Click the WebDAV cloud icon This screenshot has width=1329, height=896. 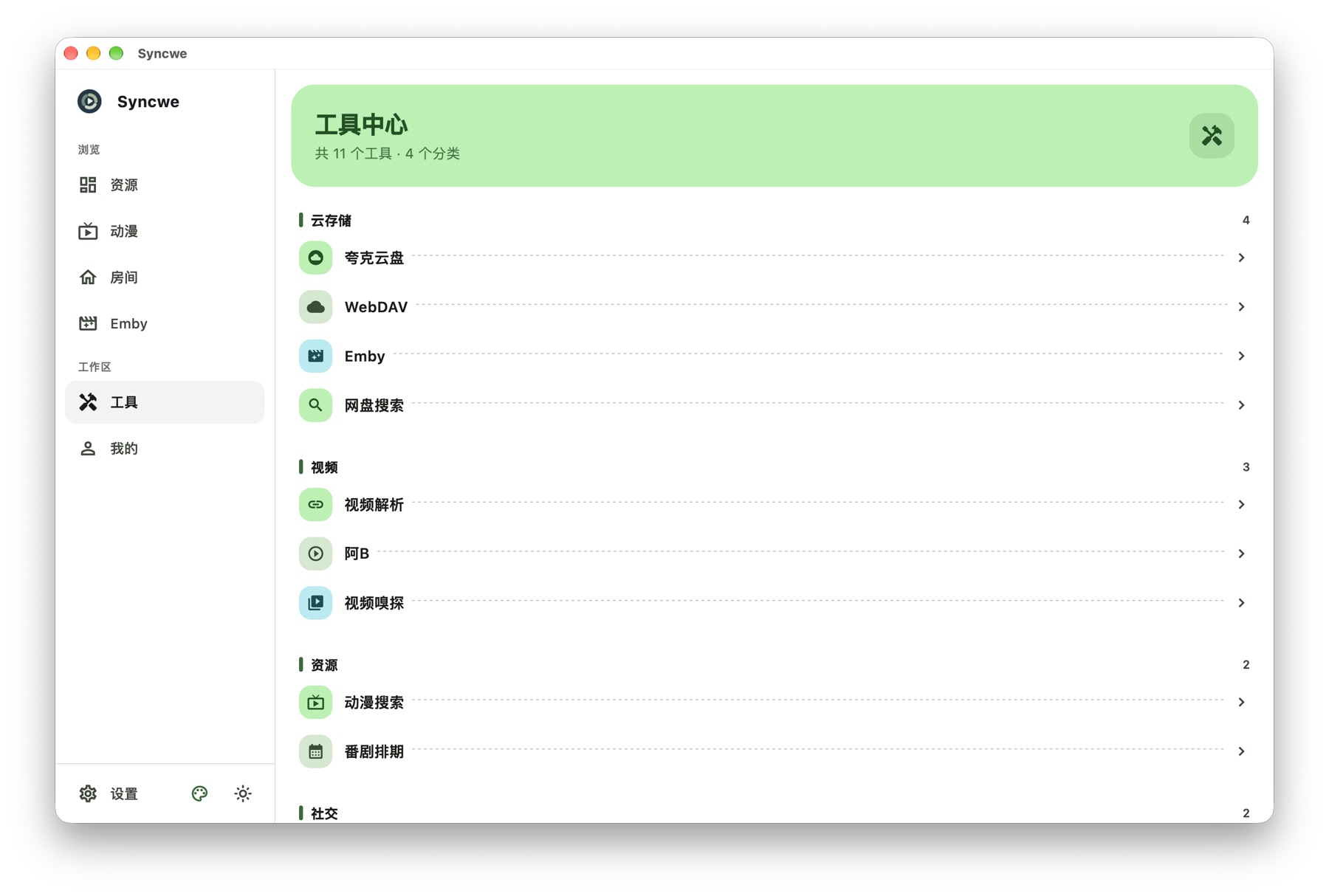tap(315, 307)
